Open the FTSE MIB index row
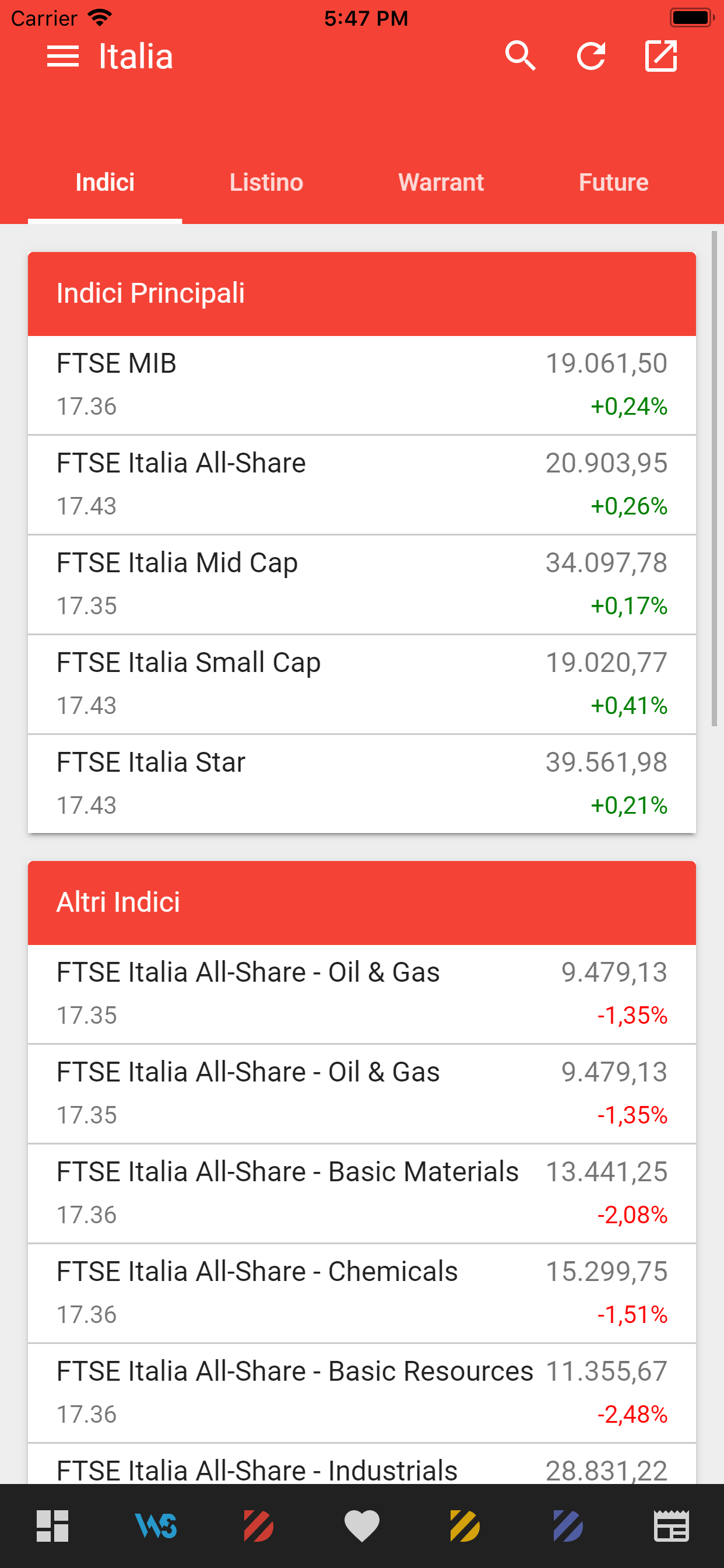724x1568 pixels. click(x=362, y=384)
